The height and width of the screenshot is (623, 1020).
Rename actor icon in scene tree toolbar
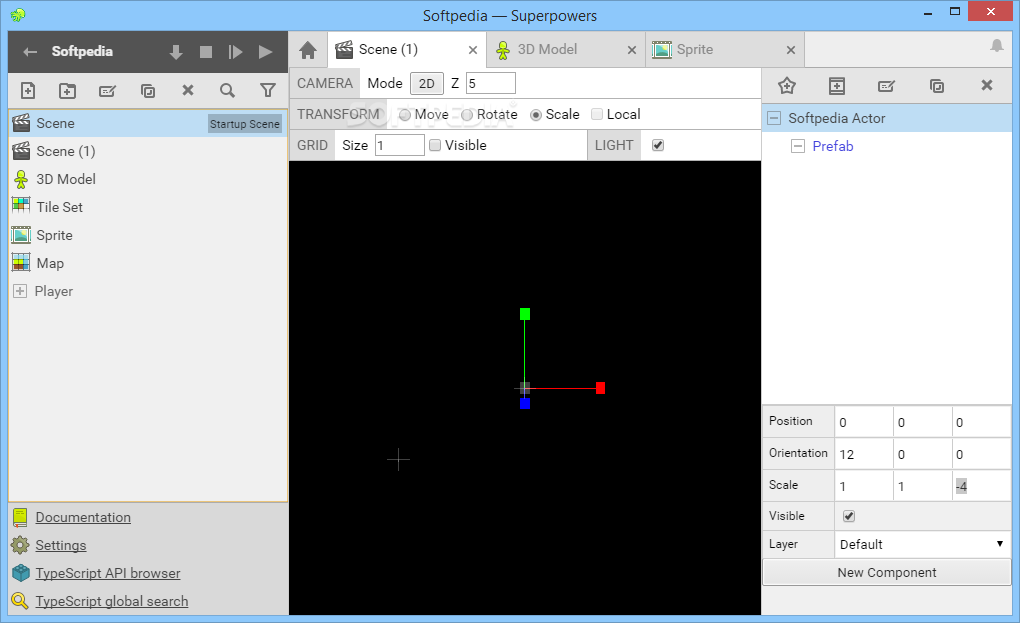click(886, 86)
